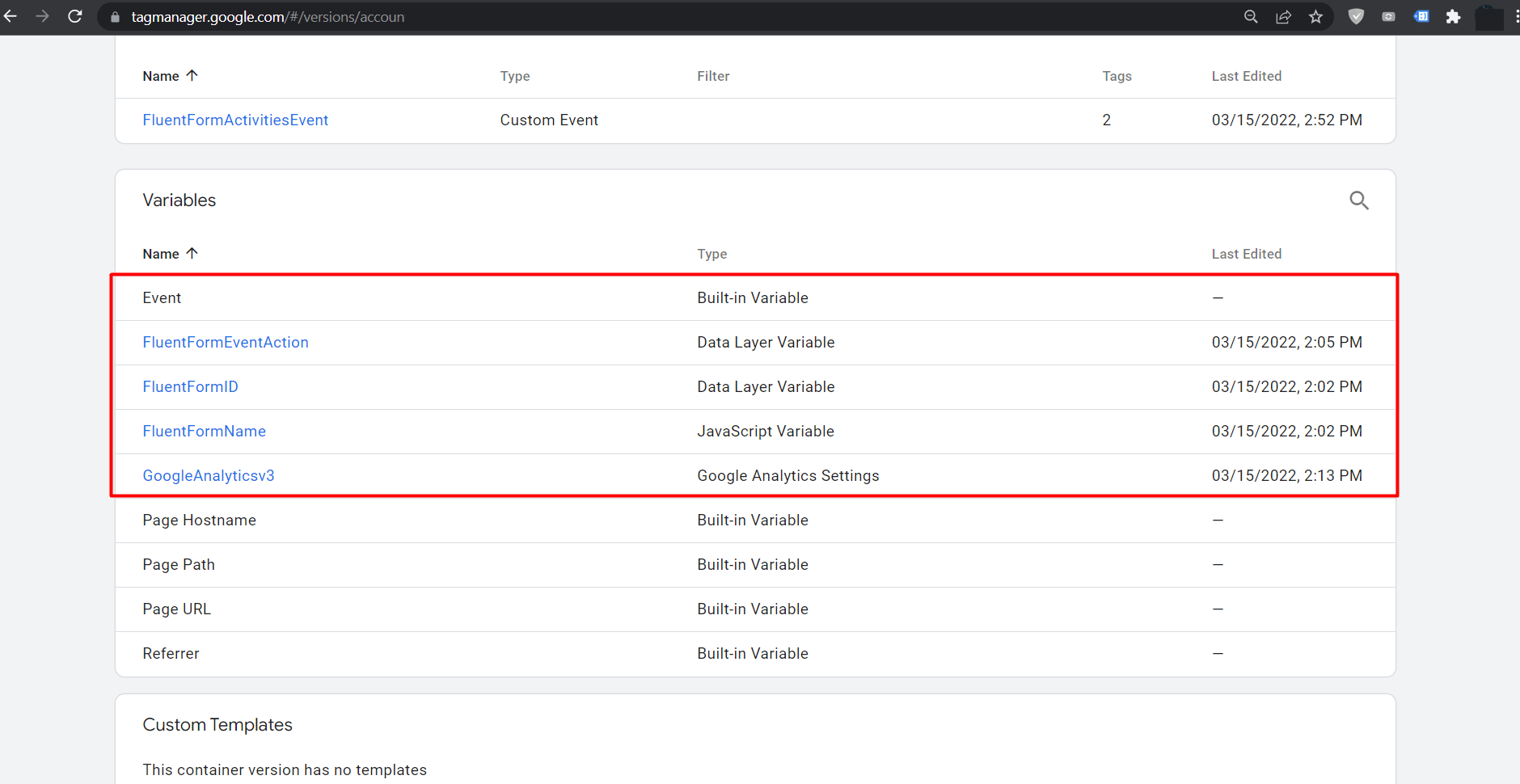Click the tags count 2 cell
This screenshot has width=1520, height=784.
tap(1106, 120)
